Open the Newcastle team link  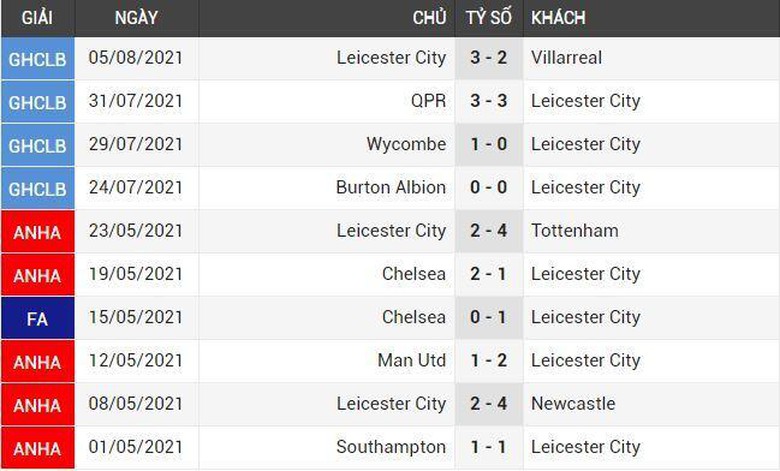(573, 403)
